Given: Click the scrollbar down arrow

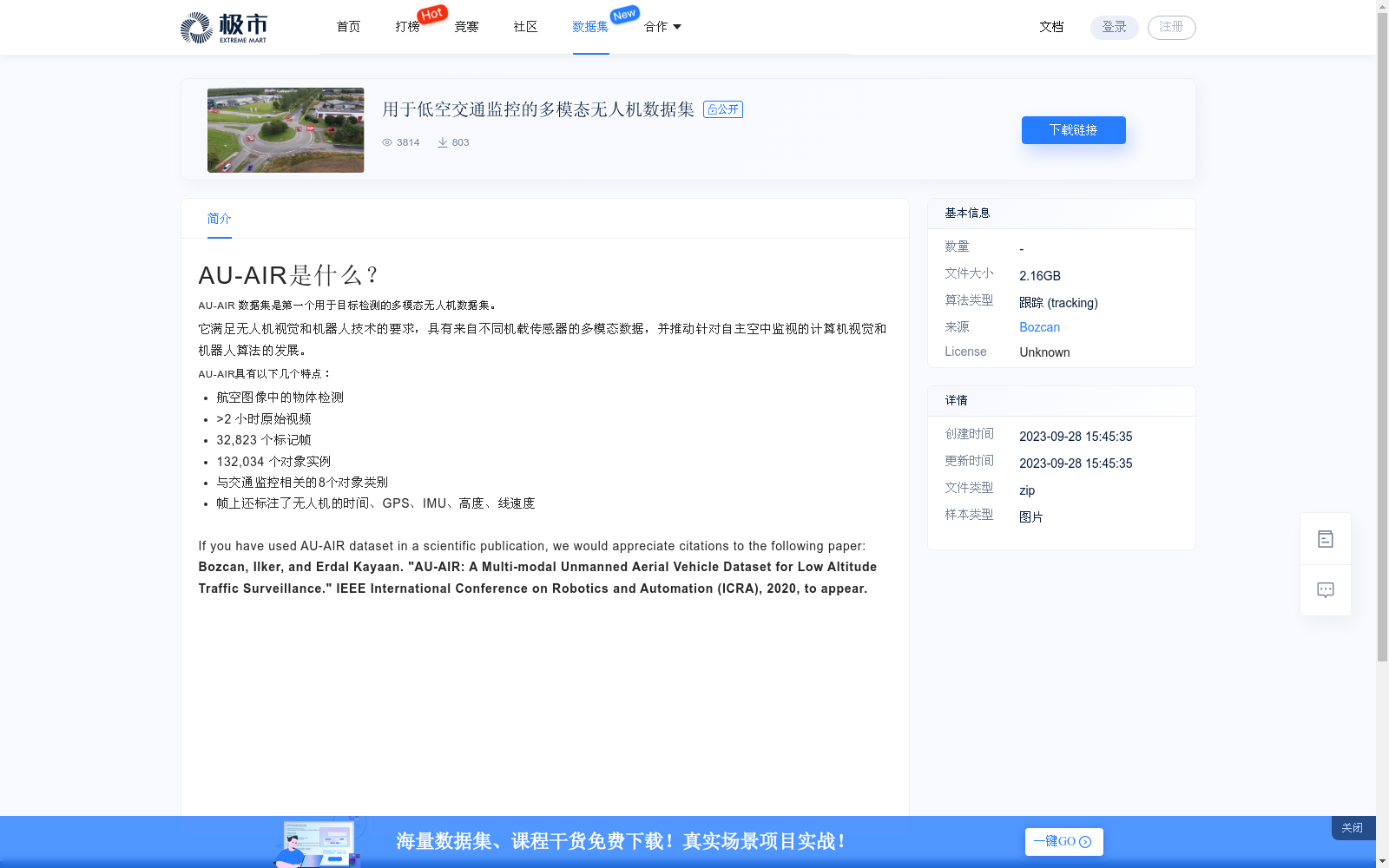Looking at the screenshot, I should [x=1382, y=862].
